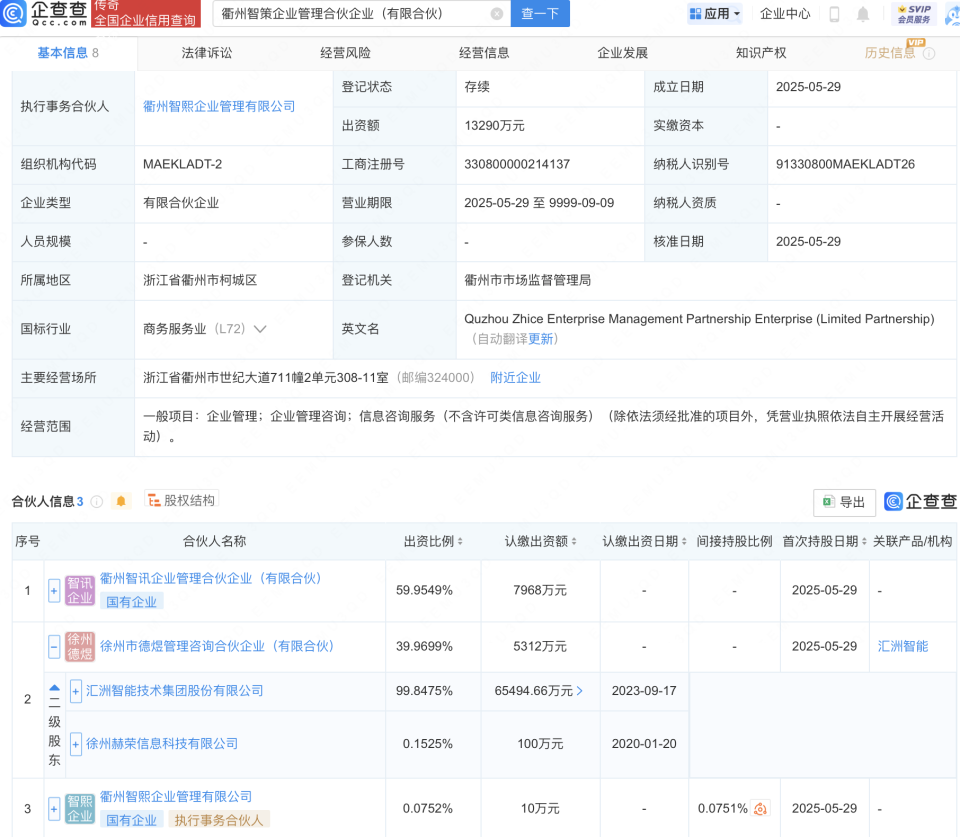Go to the 企业发展 tab
This screenshot has width=960, height=837.
pyautogui.click(x=623, y=53)
